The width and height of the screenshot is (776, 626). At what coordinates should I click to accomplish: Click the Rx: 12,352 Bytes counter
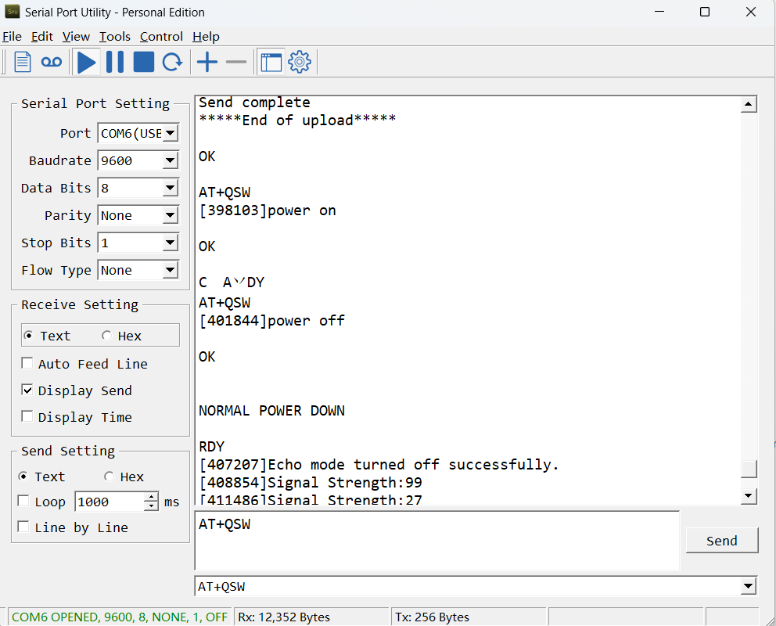(x=284, y=617)
